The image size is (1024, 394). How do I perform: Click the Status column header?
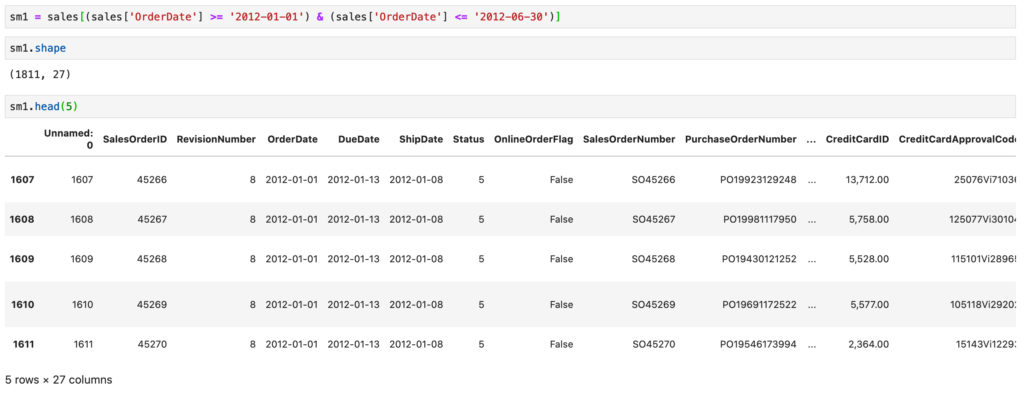click(468, 139)
